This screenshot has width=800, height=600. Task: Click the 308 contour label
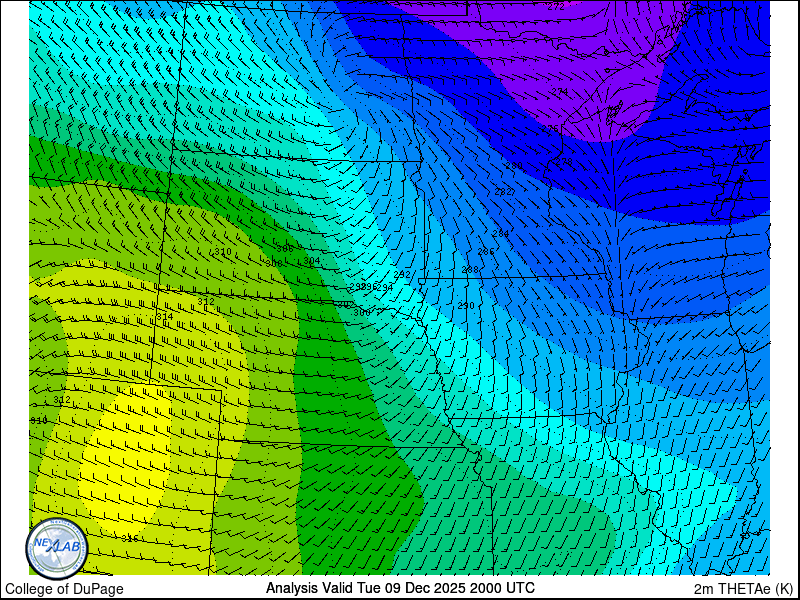[274, 264]
